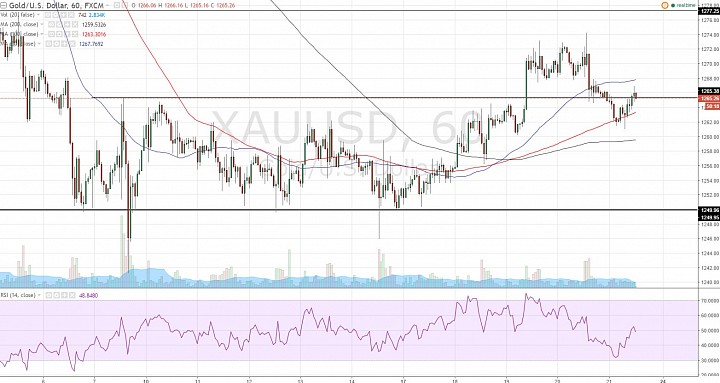Viewport: 720px width, 383px height.
Task: Hide the MA (200, close) line
Action: pyautogui.click(x=51, y=24)
